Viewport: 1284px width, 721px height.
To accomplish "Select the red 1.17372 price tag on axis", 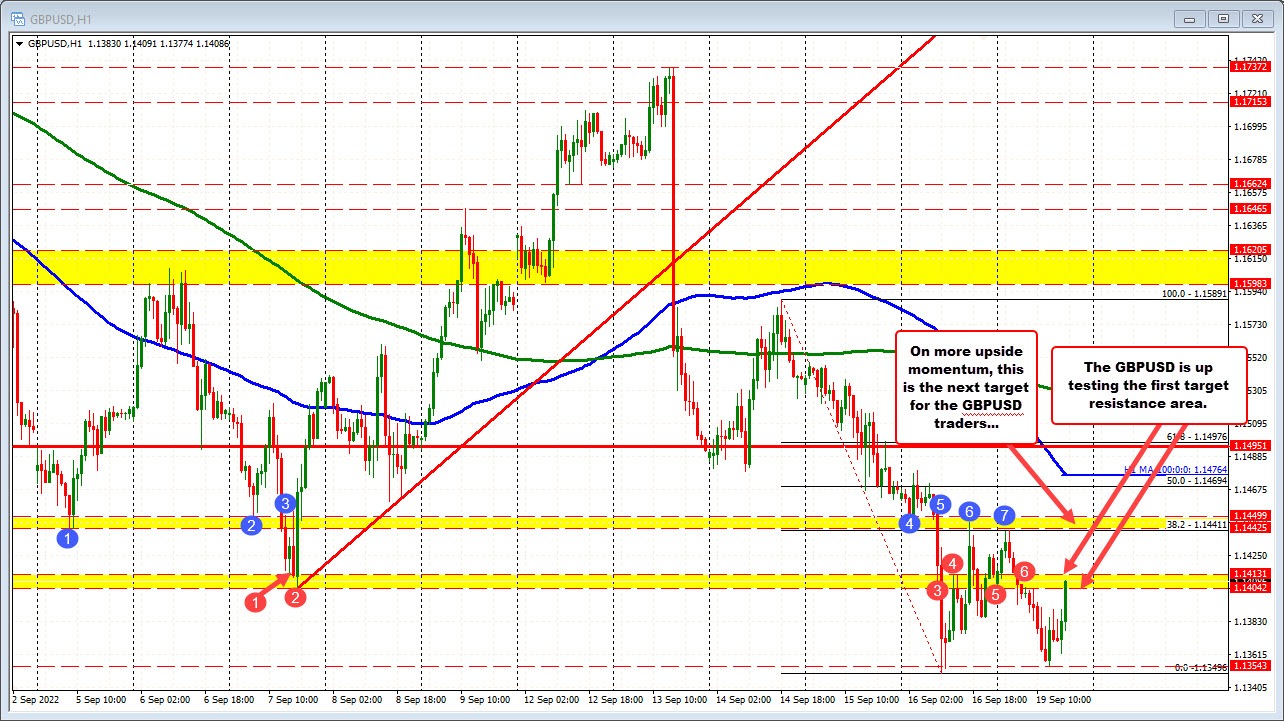I will [x=1249, y=65].
